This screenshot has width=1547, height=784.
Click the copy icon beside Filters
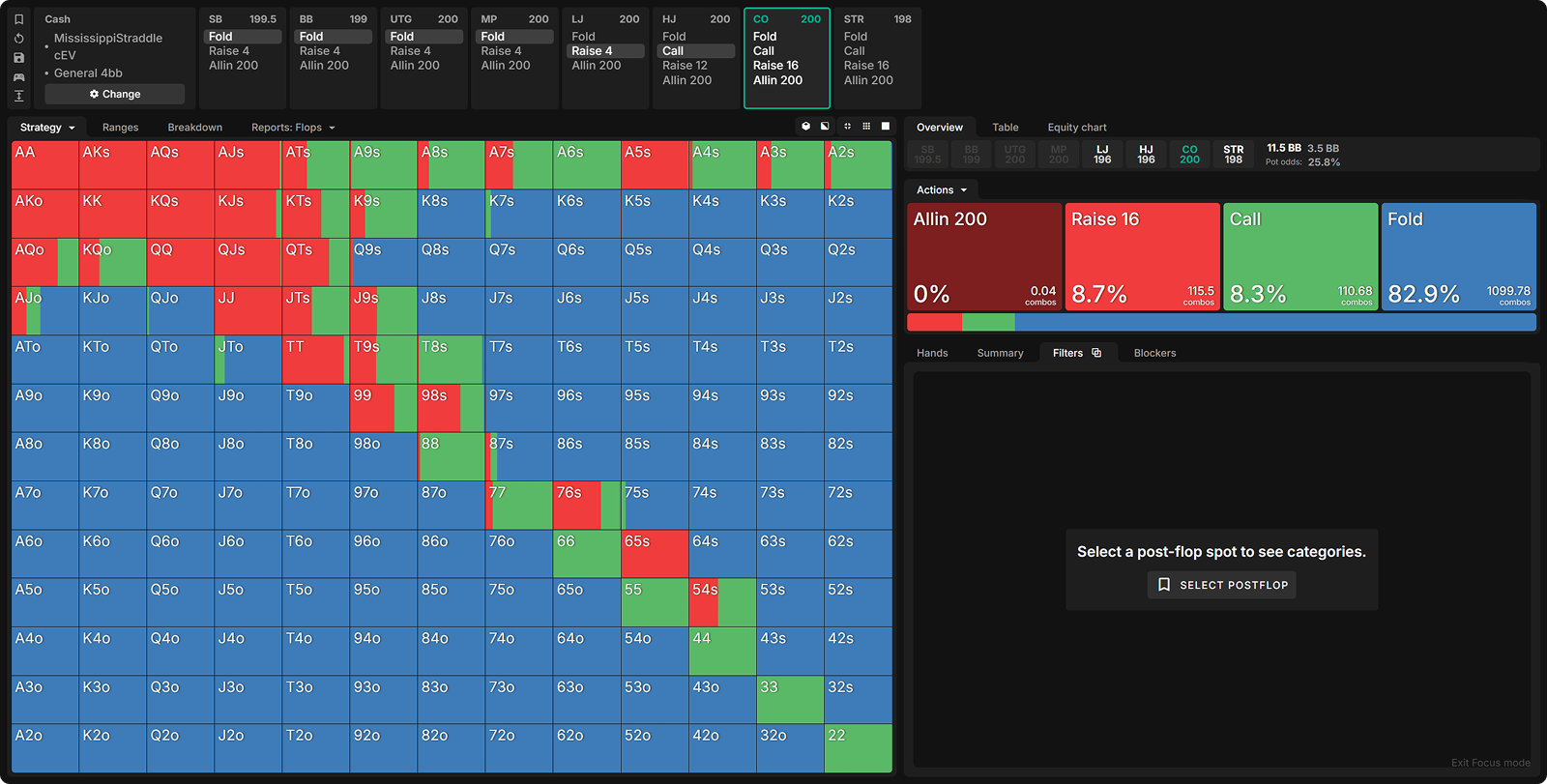click(1096, 353)
